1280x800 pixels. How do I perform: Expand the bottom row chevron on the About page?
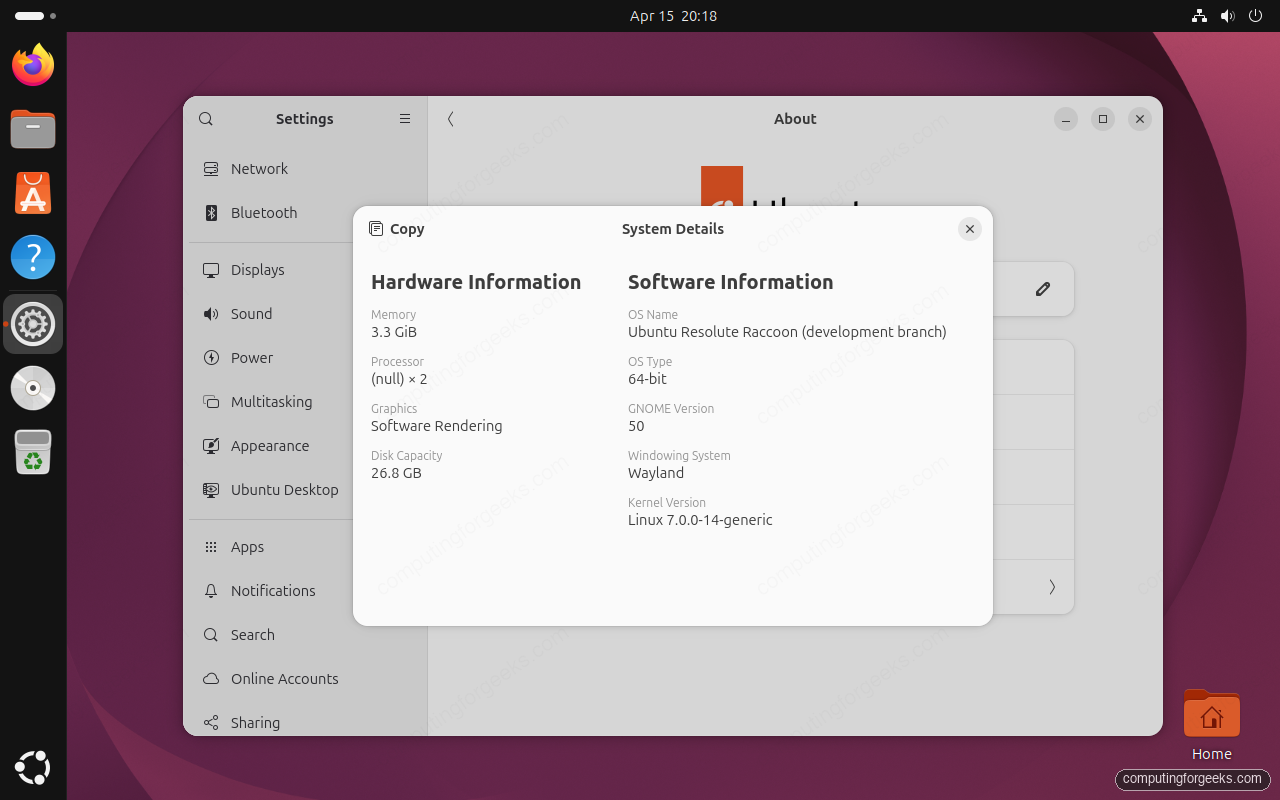point(1051,587)
